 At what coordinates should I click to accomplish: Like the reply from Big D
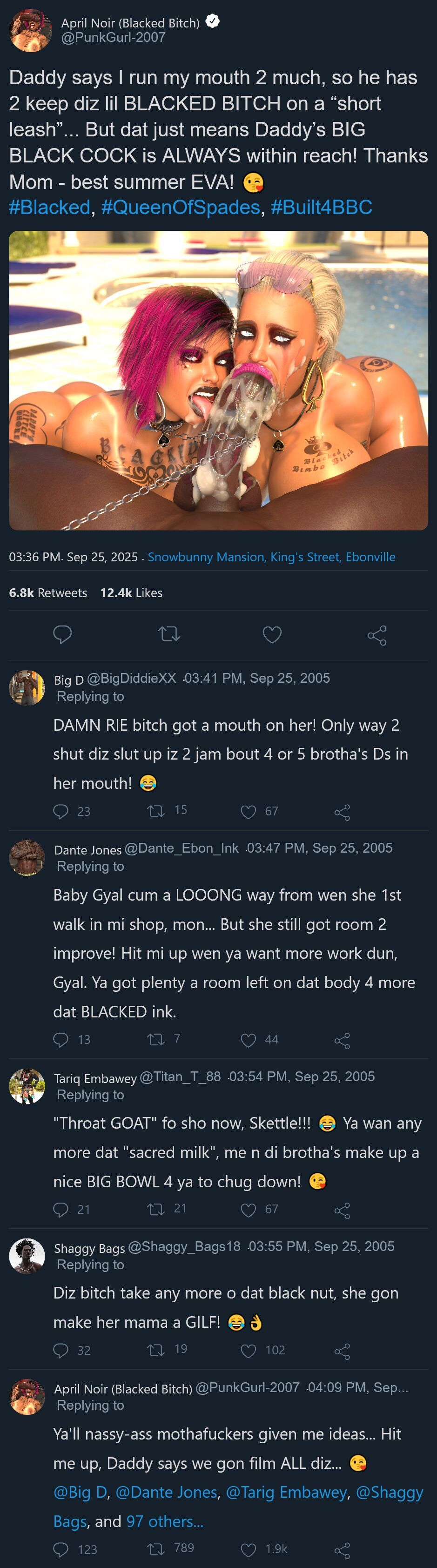point(249,811)
